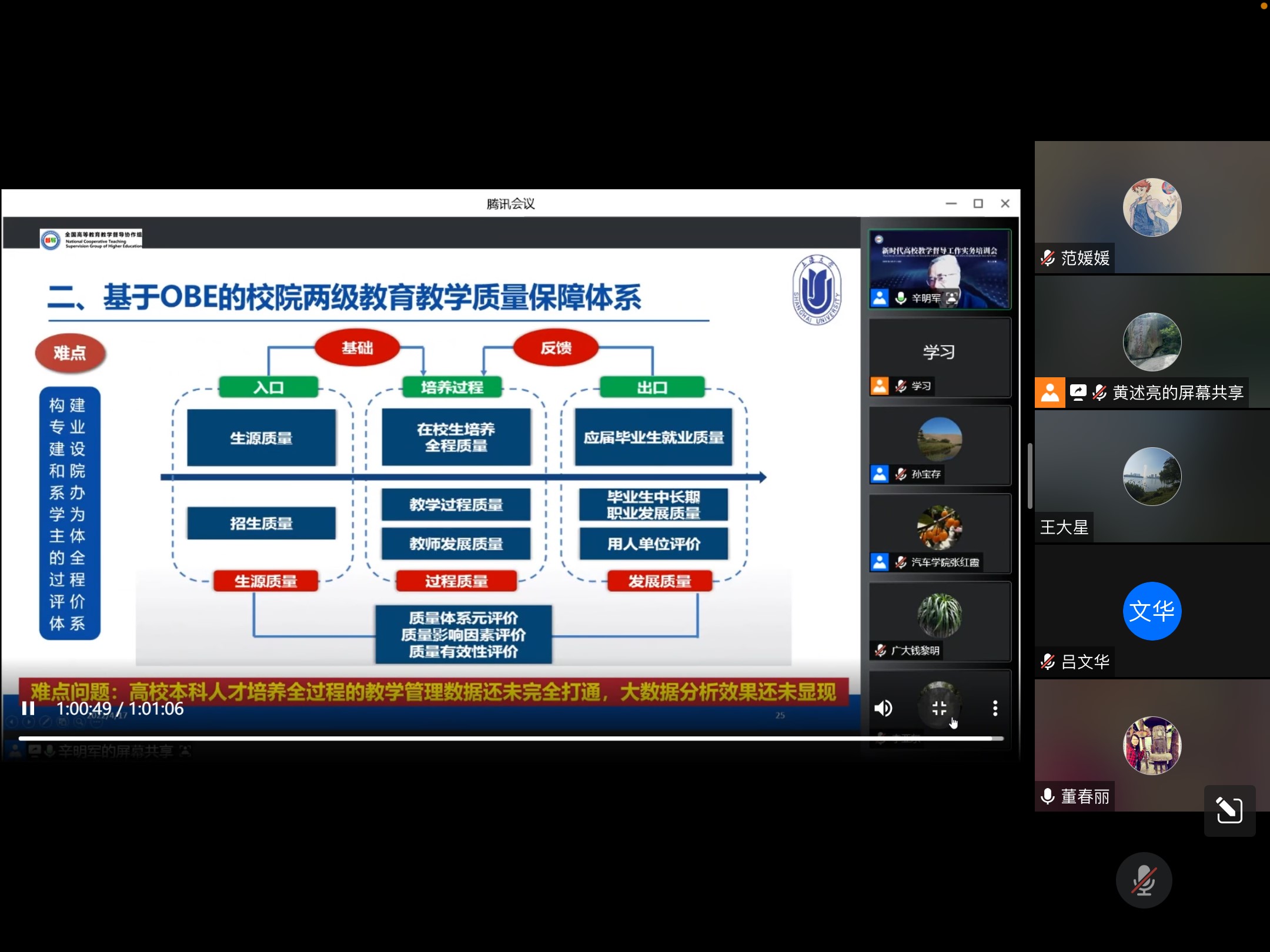
Task: Pause the video playback
Action: [28, 709]
